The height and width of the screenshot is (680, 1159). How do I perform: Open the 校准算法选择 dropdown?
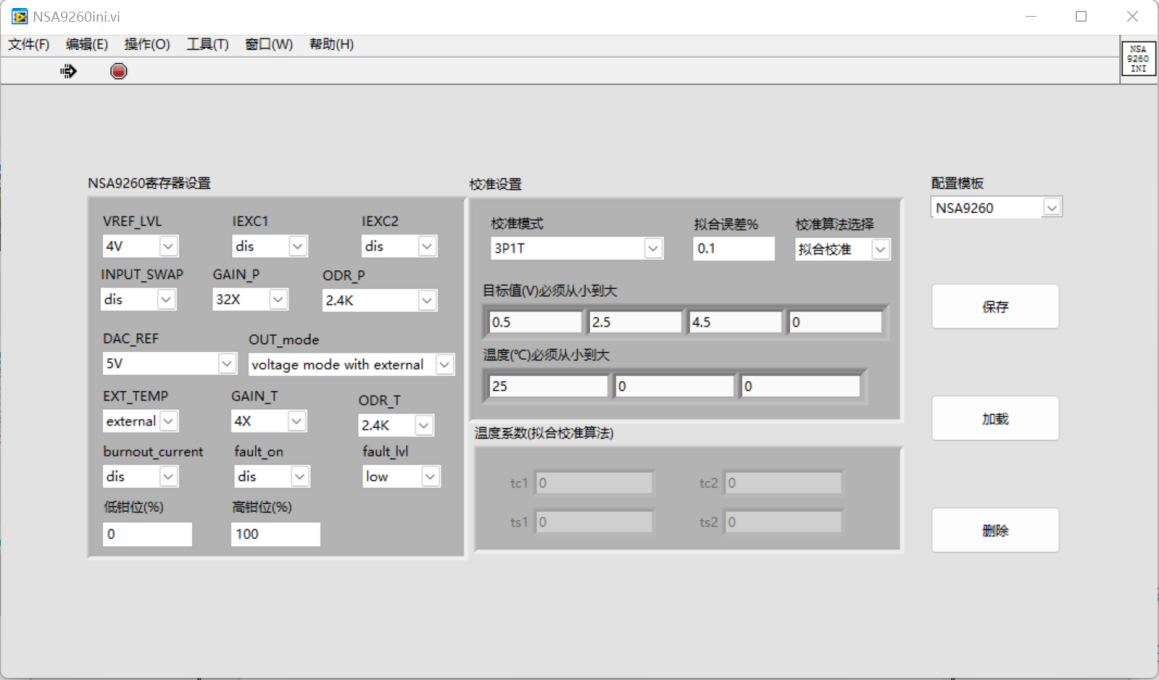coord(880,249)
